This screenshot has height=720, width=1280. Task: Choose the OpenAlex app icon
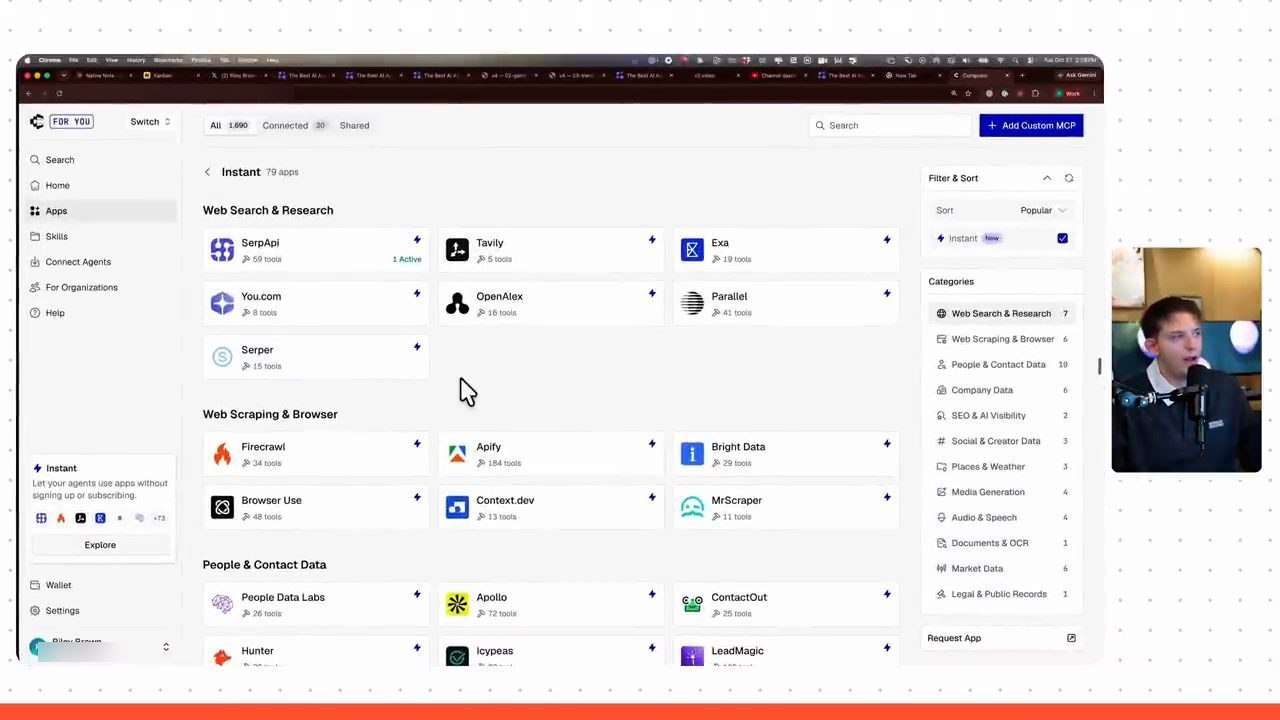tap(457, 303)
